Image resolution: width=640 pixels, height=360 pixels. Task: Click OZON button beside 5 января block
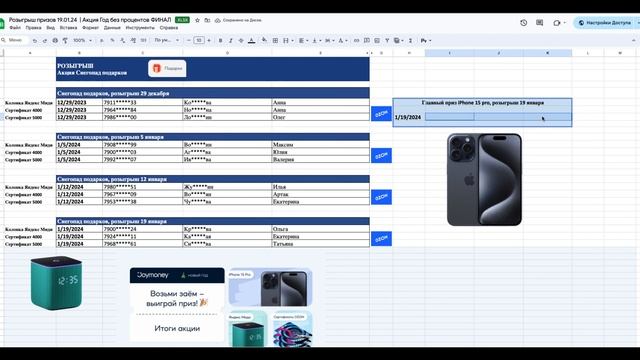[x=381, y=156]
